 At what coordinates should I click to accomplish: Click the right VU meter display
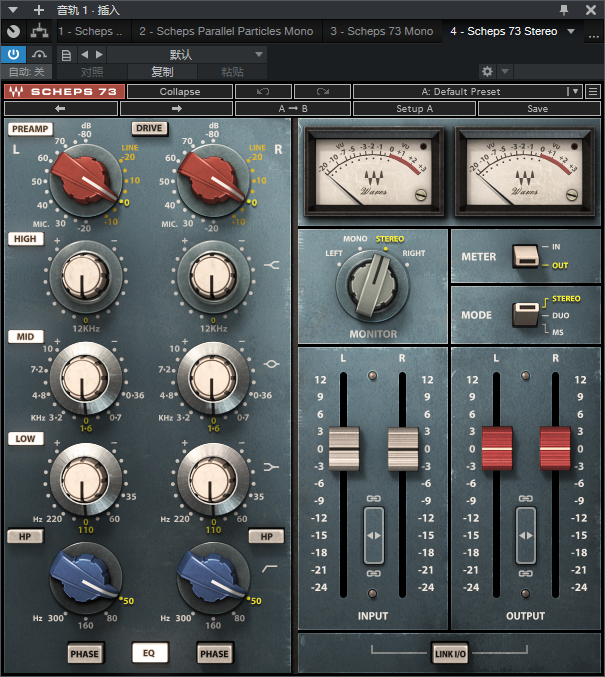525,172
